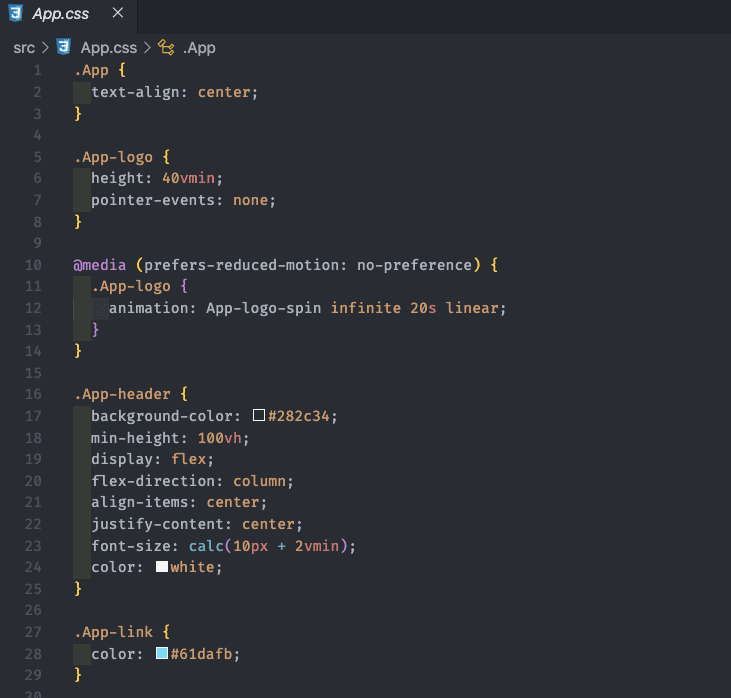This screenshot has height=698, width=731.
Task: Click the #61dafb blue color swatch
Action: coord(161,654)
